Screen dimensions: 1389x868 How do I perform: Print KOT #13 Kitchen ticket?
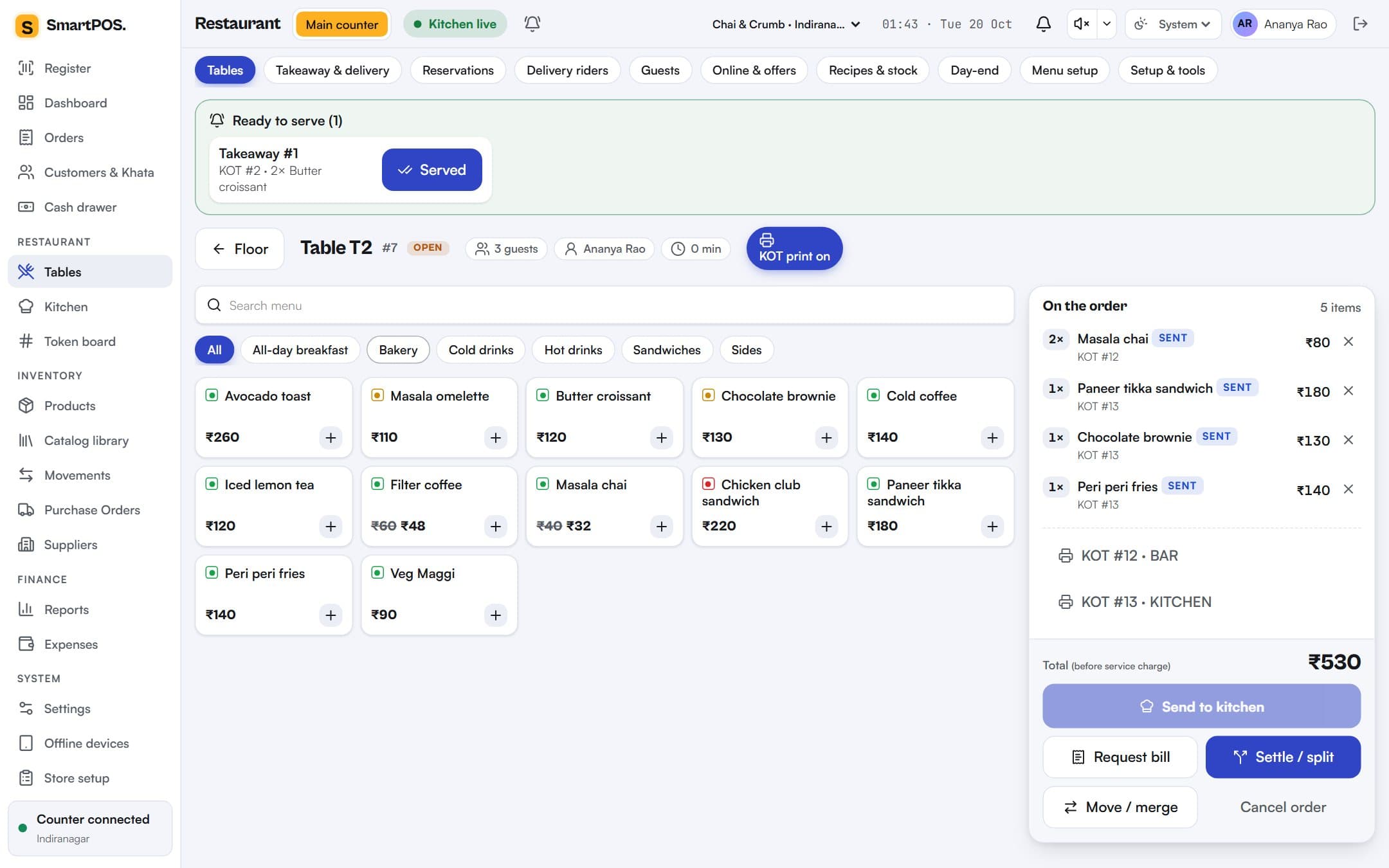[1135, 602]
